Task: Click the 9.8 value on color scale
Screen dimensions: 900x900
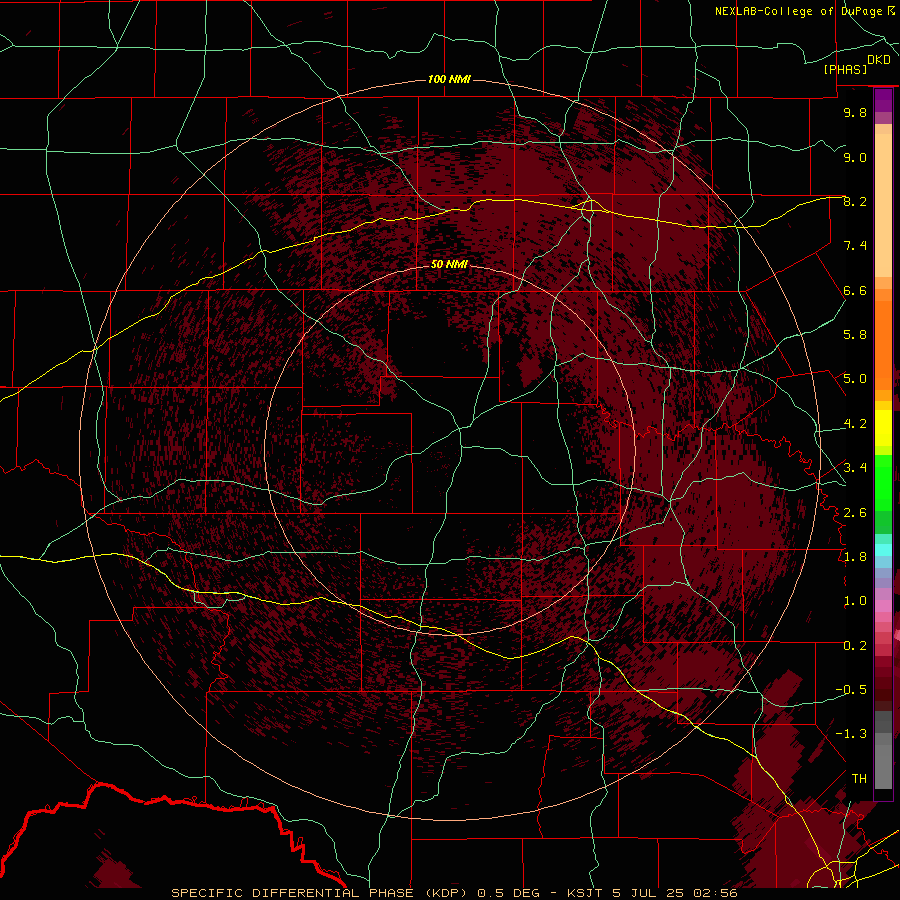Action: [855, 112]
